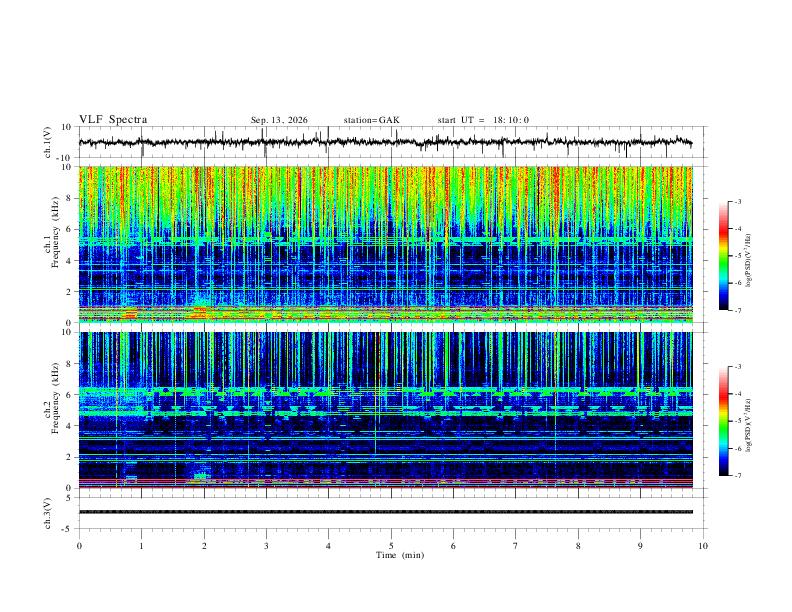Click the ch.2 spectrogram green band near 6 kHz
Image resolution: width=792 pixels, height=612 pixels.
(385, 391)
